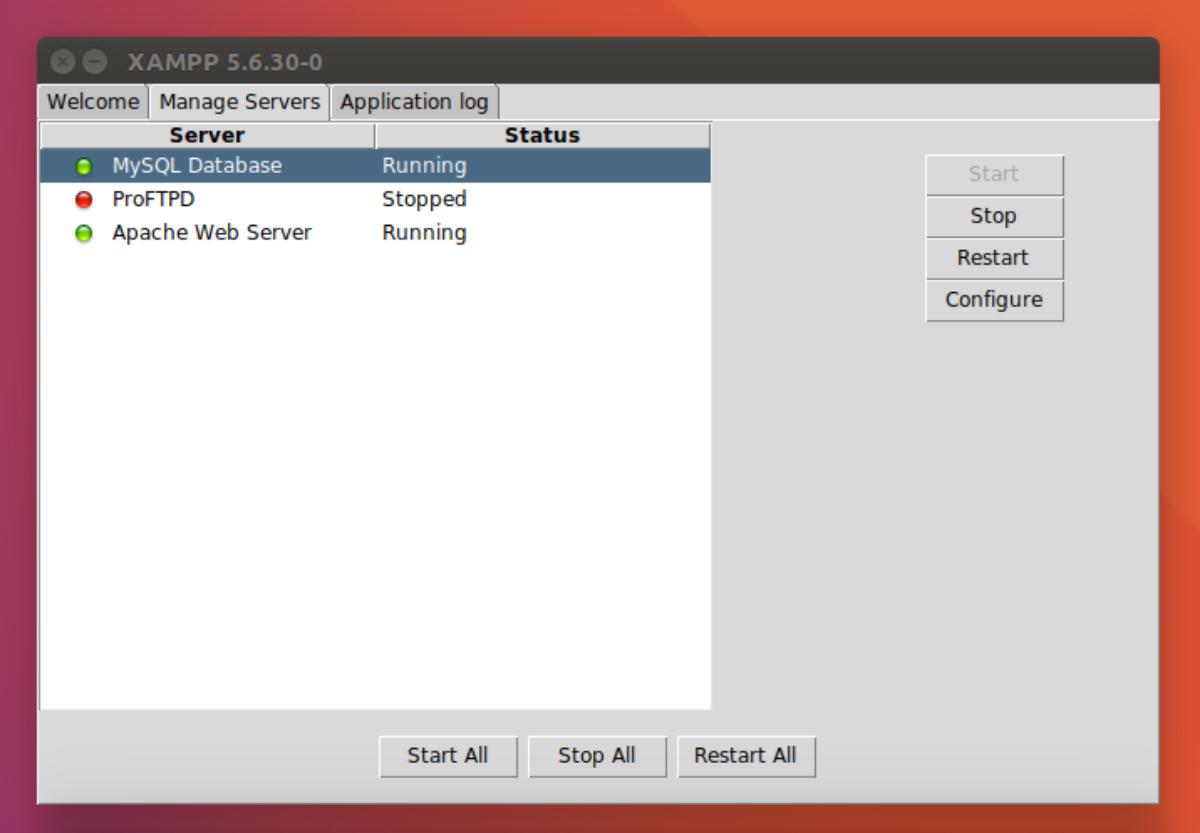
Task: Click the green status icon beside MySQL Database
Action: tap(84, 167)
